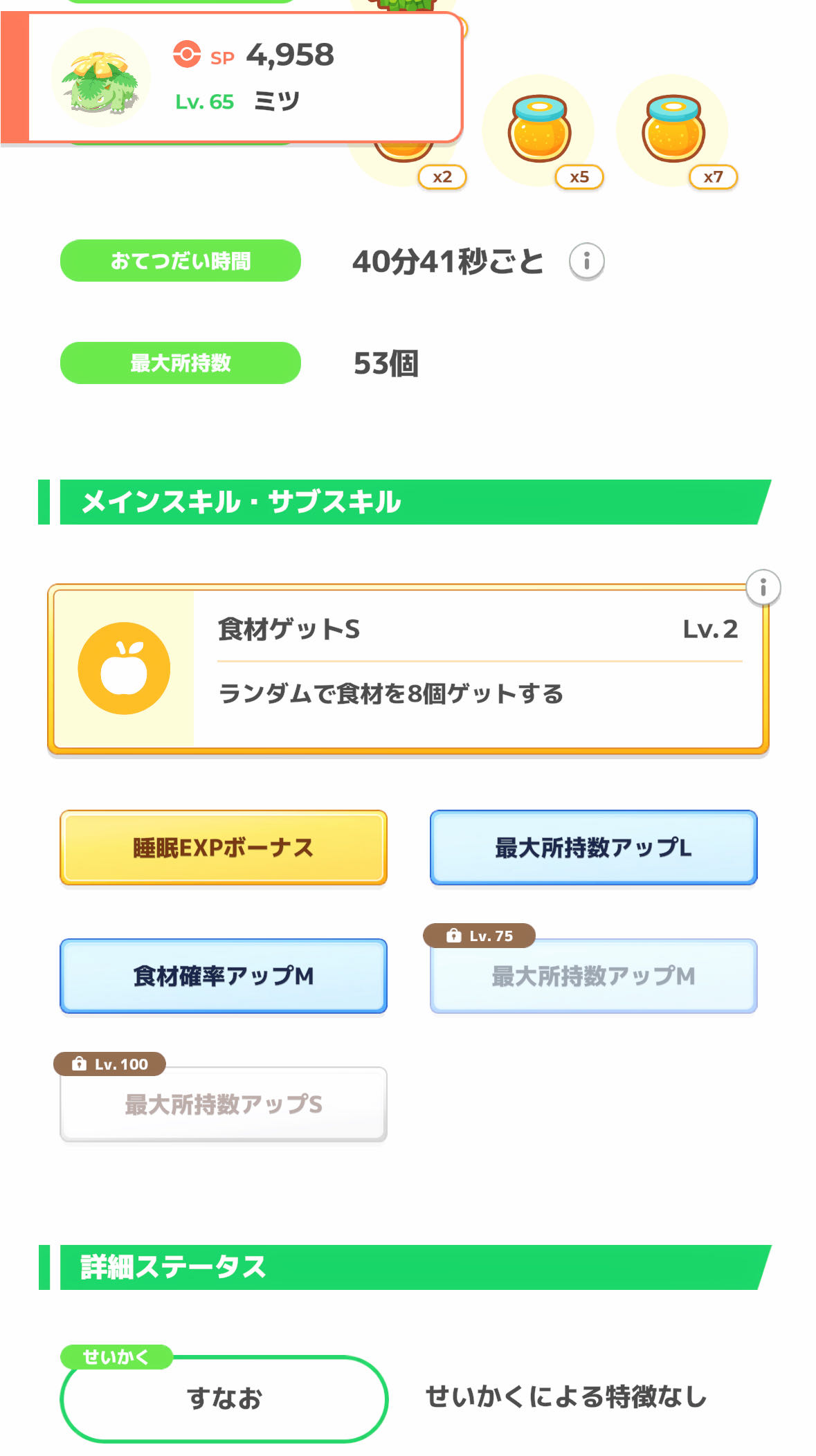Tap the apple main skill icon
The width and height of the screenshot is (816, 1456).
tap(124, 668)
